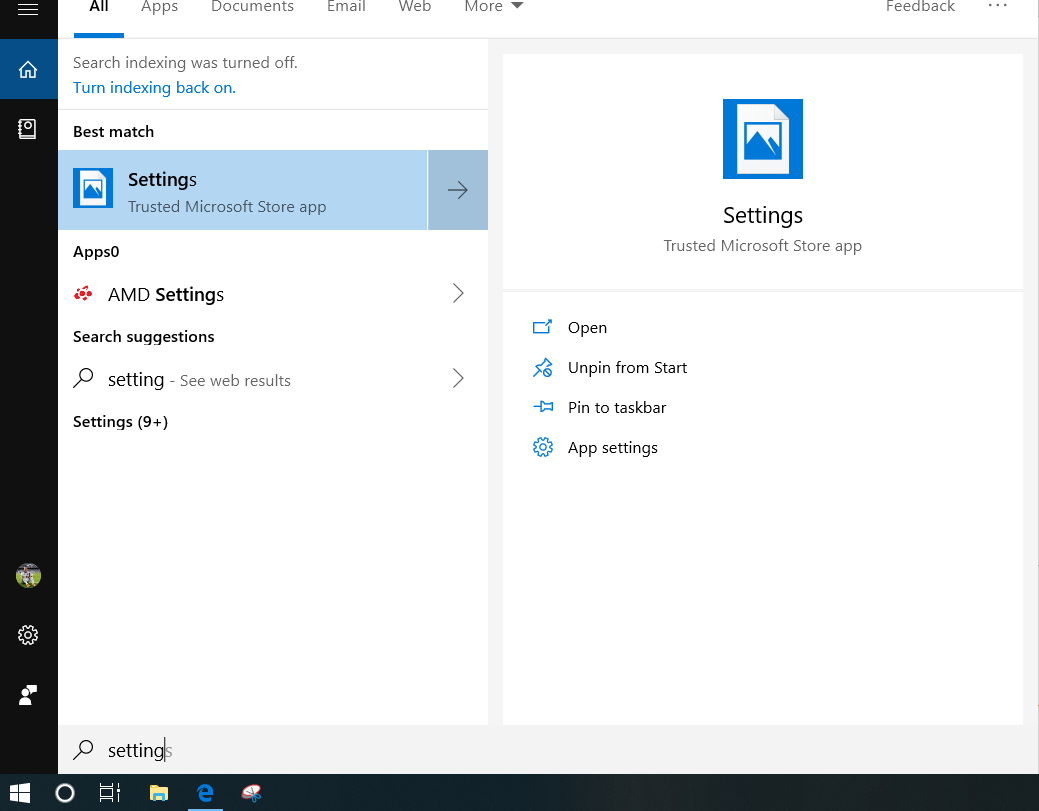Open the Snipping Tool taskbar icon
The image size is (1039, 811).
tap(252, 792)
